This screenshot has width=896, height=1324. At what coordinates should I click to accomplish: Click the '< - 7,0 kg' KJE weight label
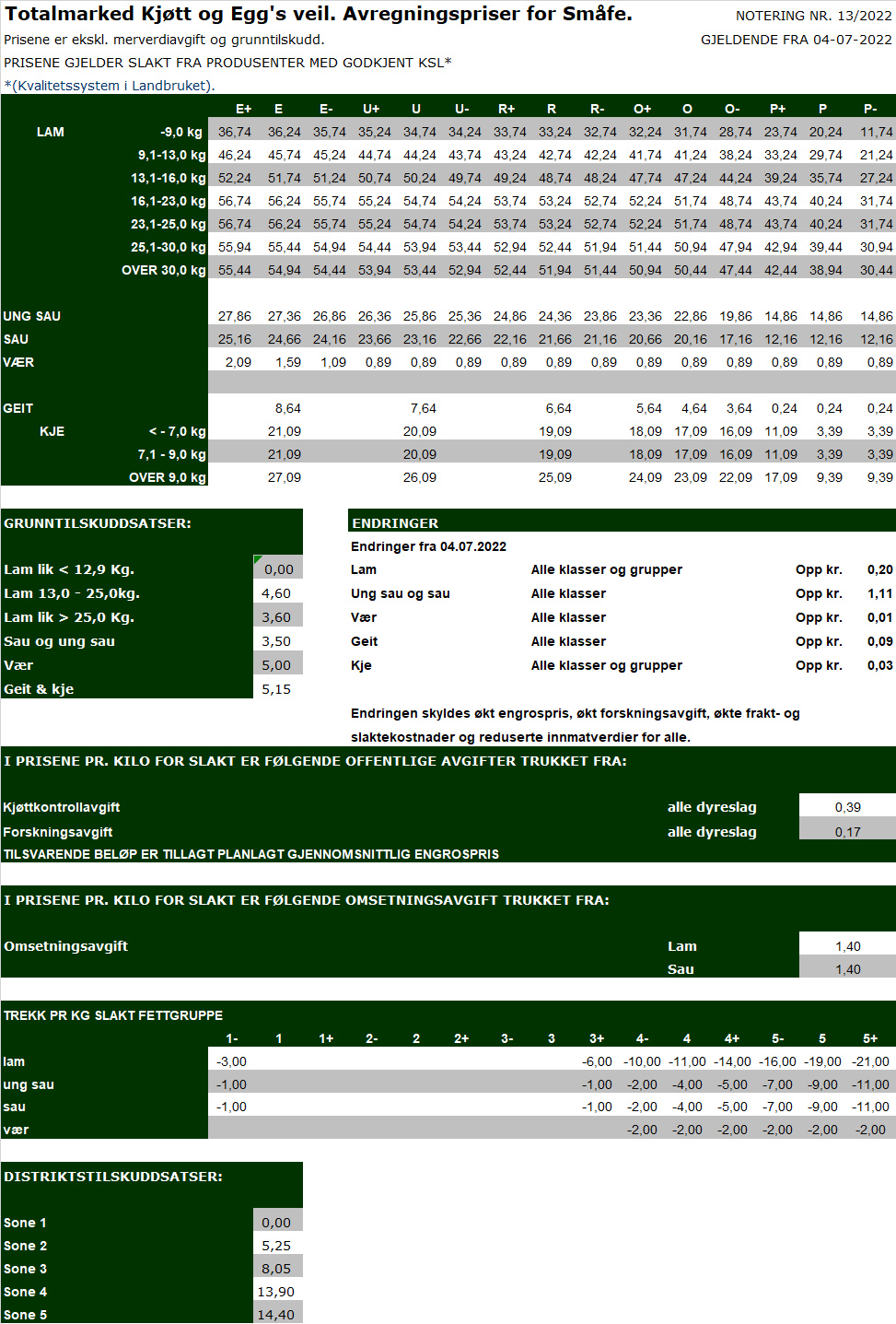[178, 431]
